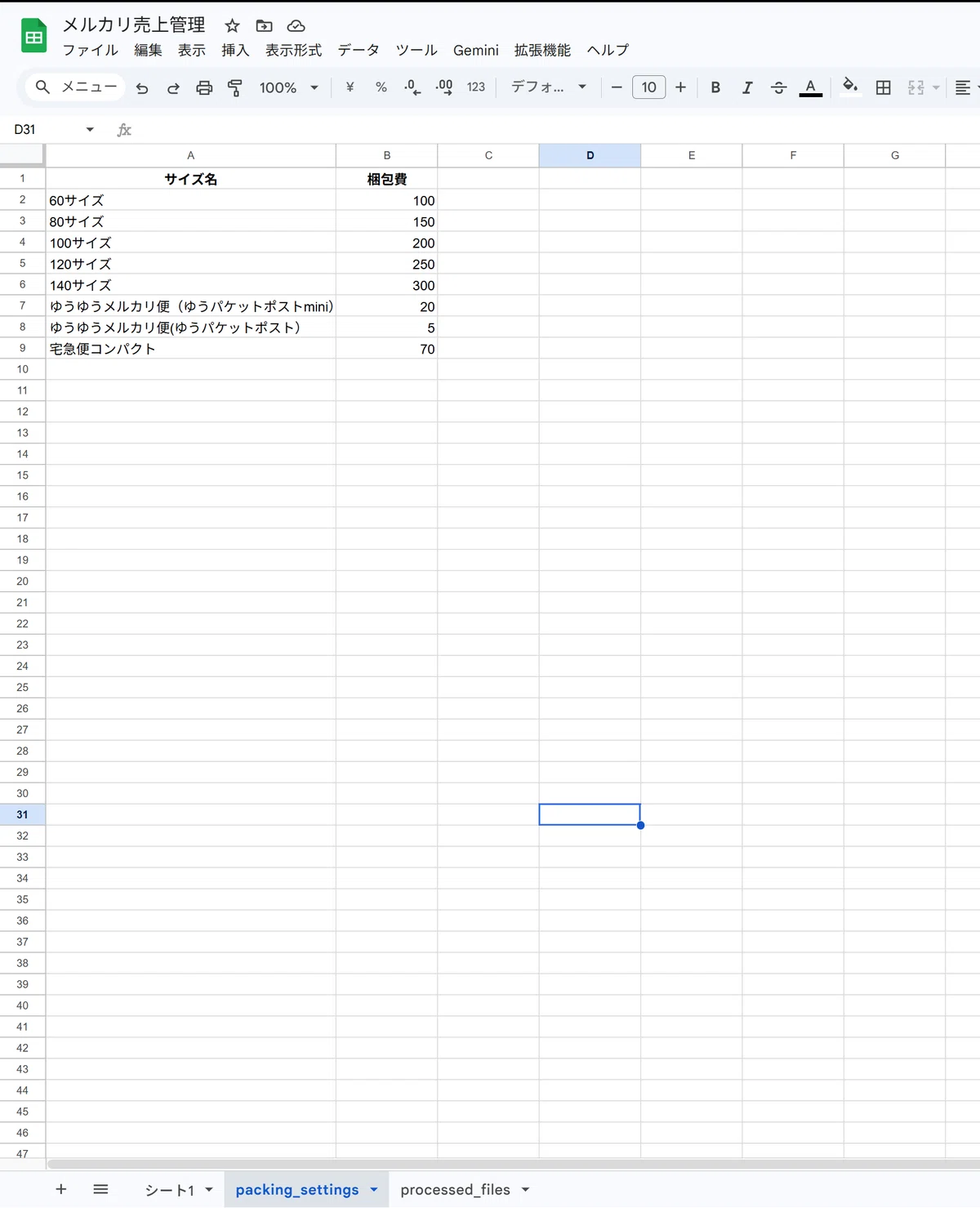
Task: Open the ファイル menu
Action: 91,50
